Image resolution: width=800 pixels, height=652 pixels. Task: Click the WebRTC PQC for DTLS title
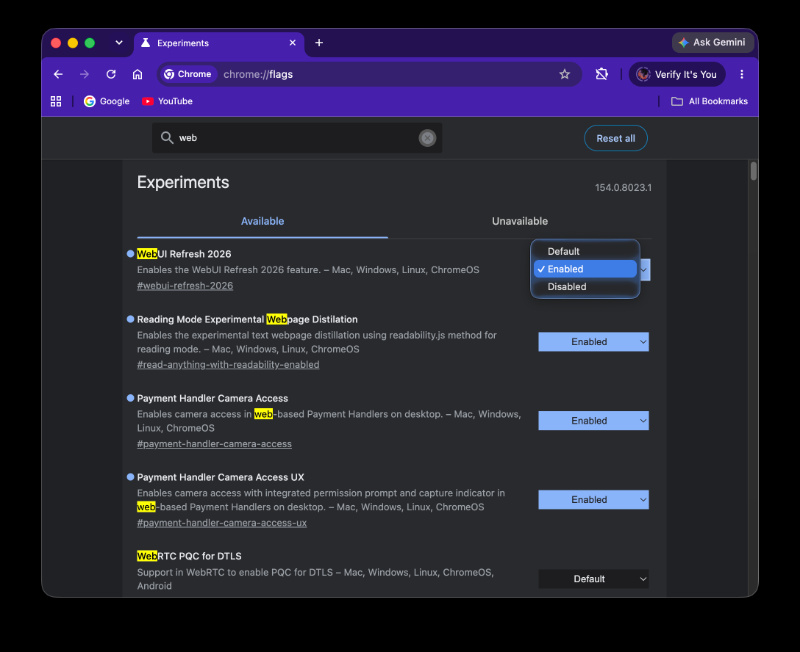click(x=189, y=556)
